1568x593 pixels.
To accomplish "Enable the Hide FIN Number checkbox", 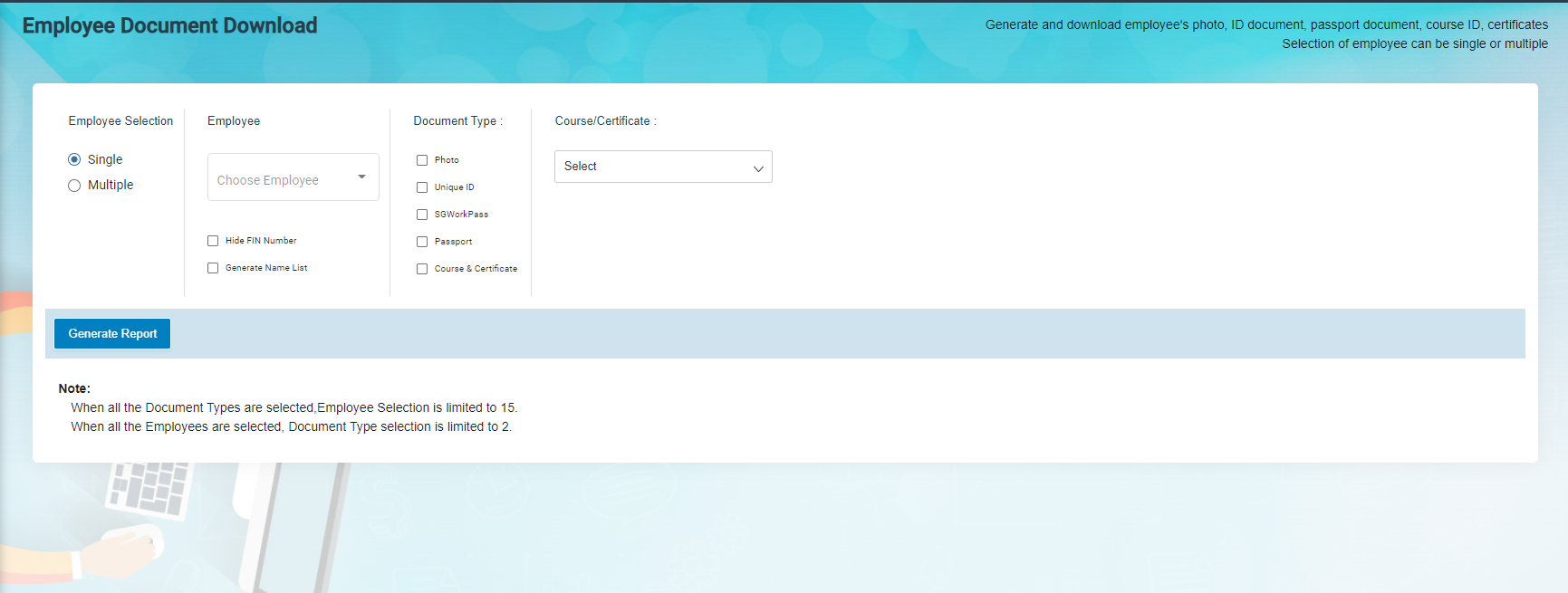I will coord(213,241).
